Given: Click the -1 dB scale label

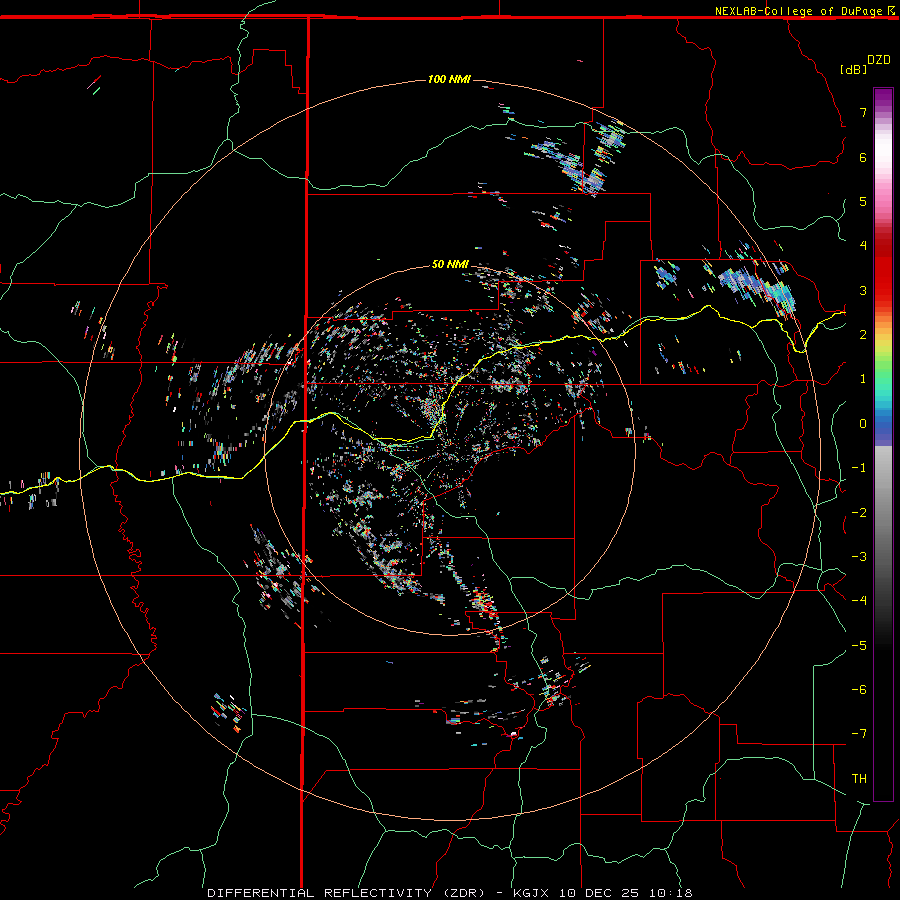Looking at the screenshot, I should (859, 468).
